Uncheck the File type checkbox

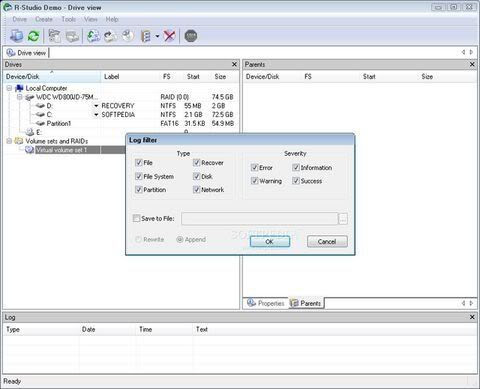pos(139,163)
